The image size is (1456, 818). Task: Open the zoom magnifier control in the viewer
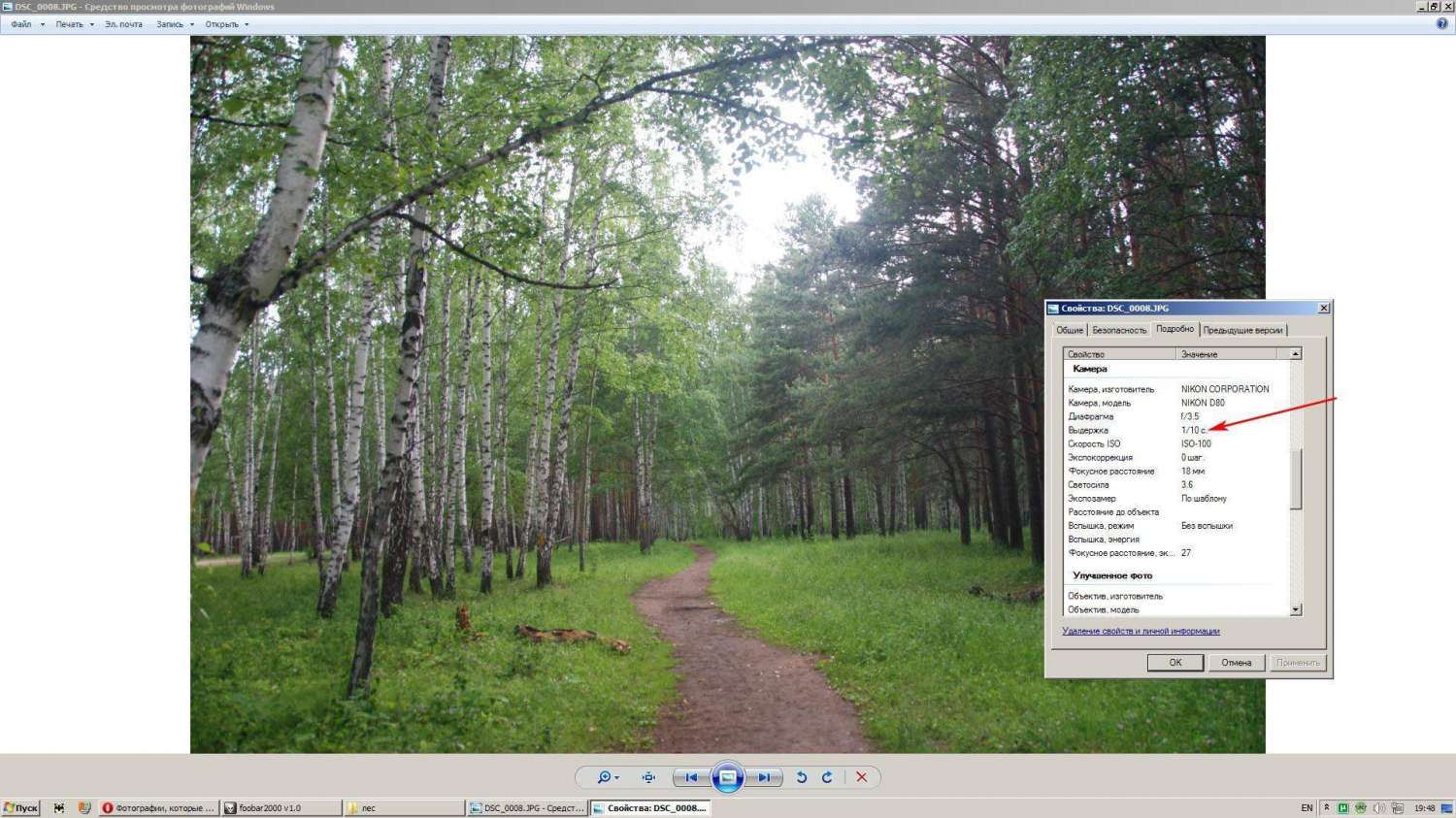click(x=608, y=777)
